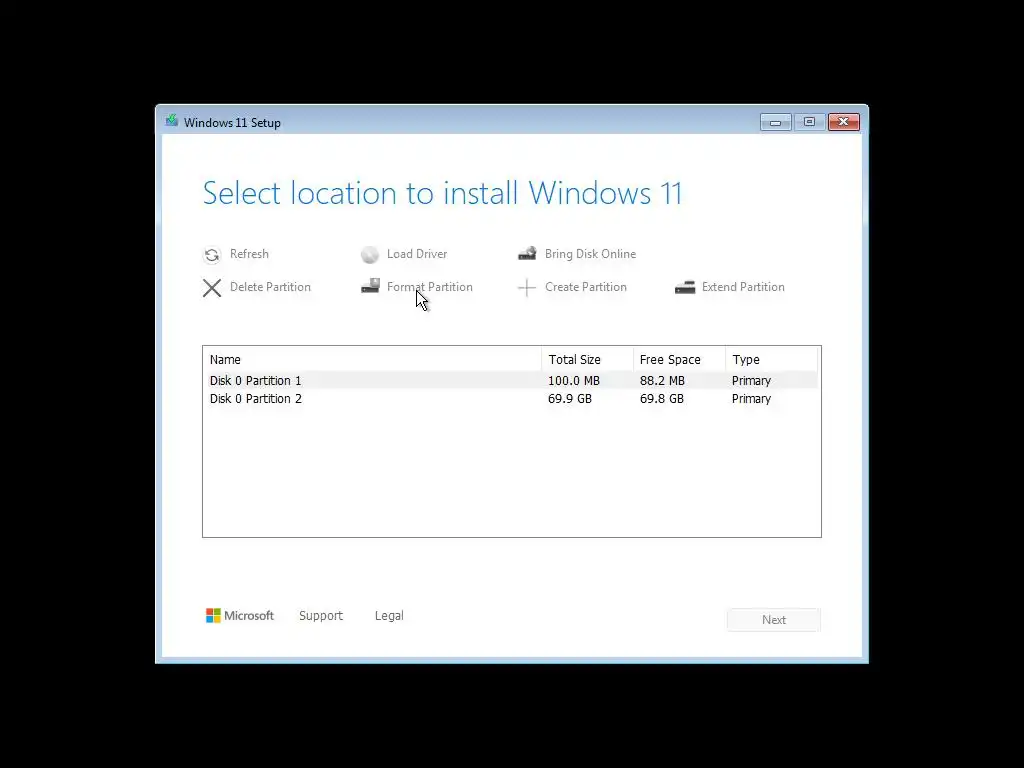
Task: Click the 69.8 GB free space cell
Action: [662, 399]
